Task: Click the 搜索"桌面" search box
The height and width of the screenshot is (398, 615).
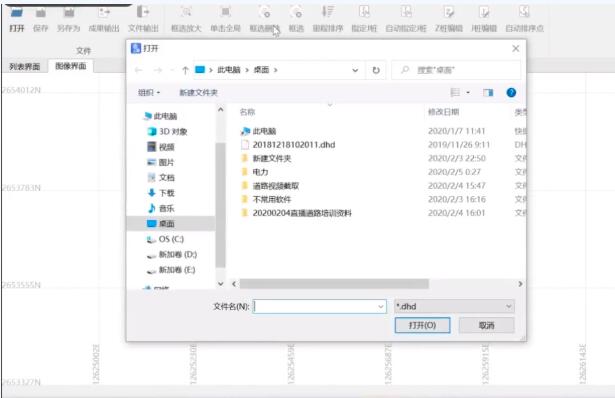Action: pos(456,70)
